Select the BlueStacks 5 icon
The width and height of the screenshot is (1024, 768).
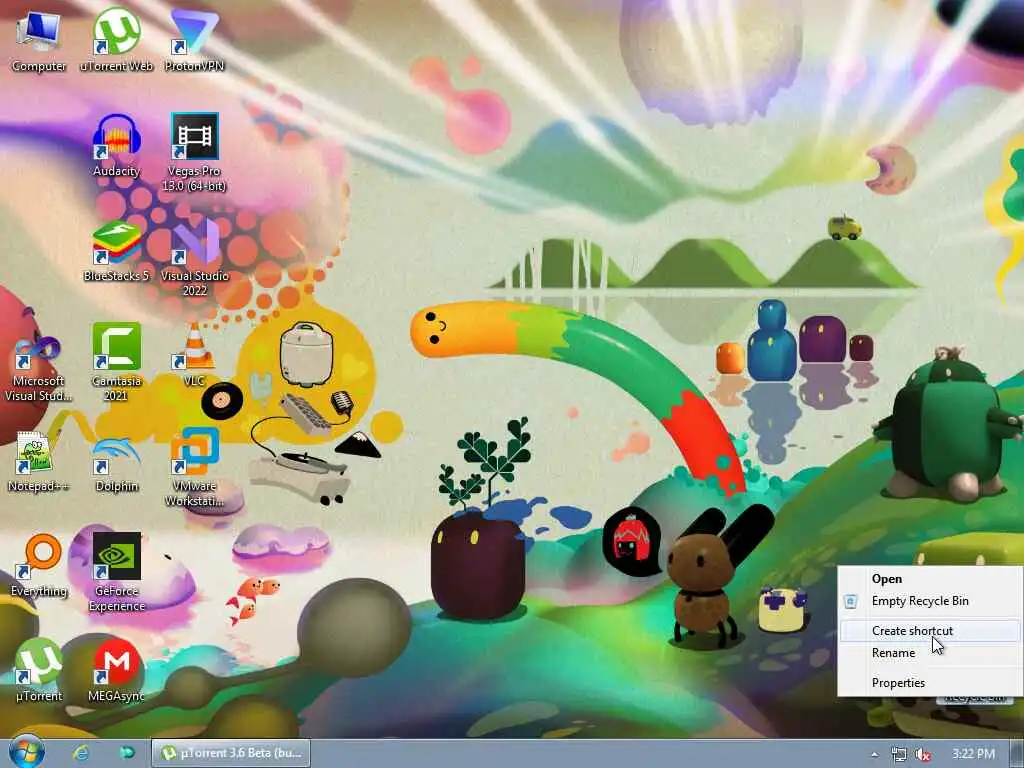pyautogui.click(x=116, y=251)
